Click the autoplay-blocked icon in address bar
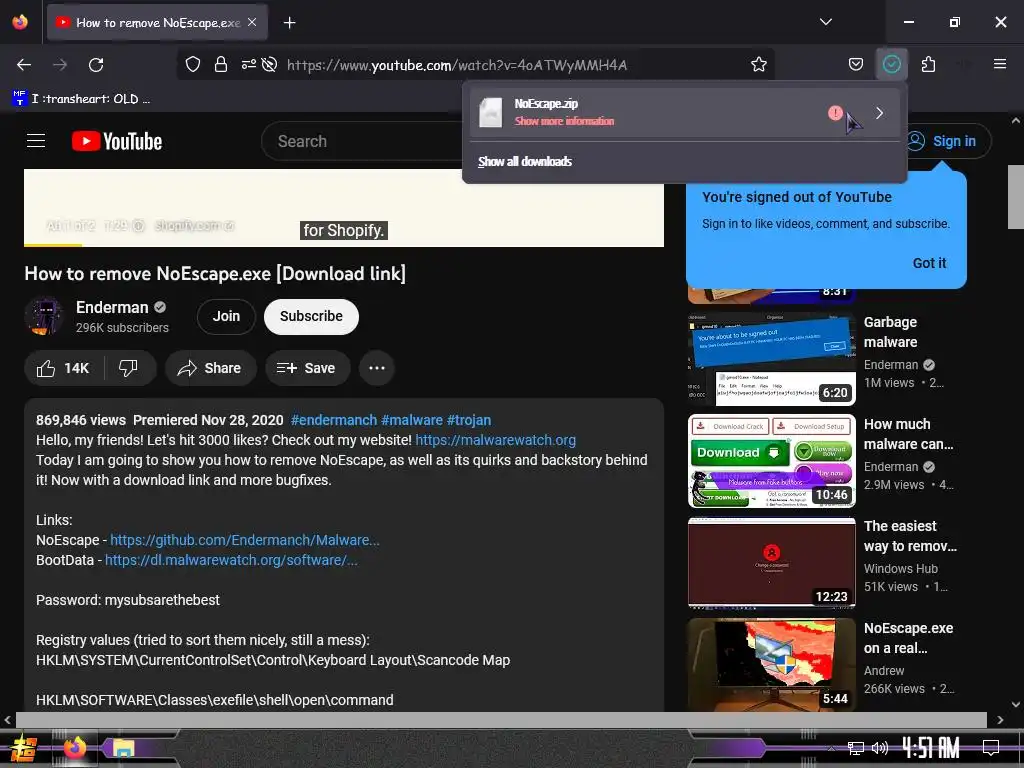Viewport: 1024px width, 768px height. (x=269, y=65)
